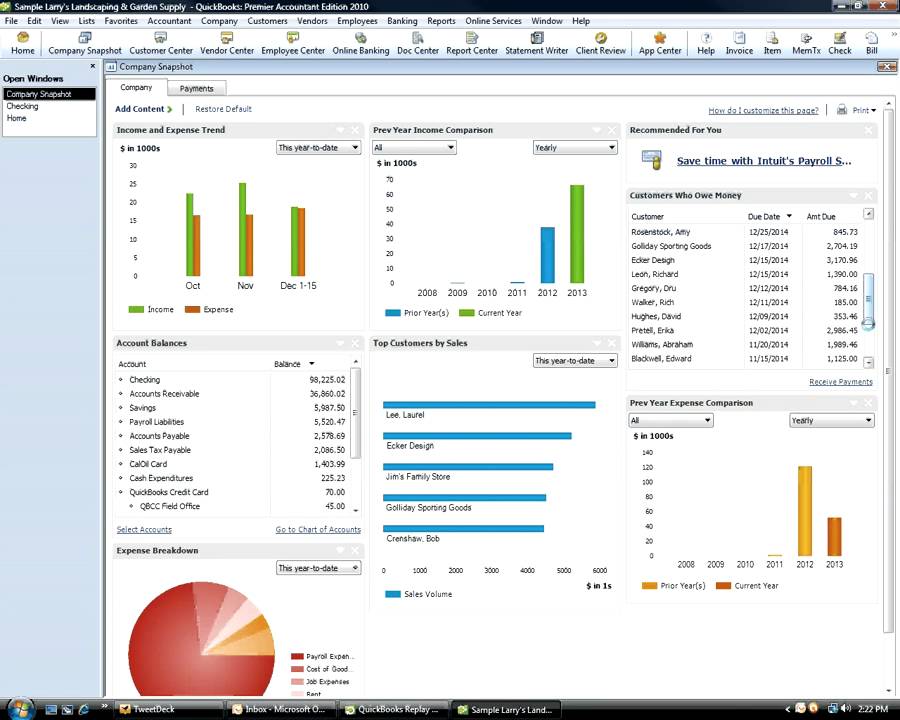This screenshot has height=720, width=900.
Task: Open MemTx memorized transactions icon
Action: click(806, 44)
